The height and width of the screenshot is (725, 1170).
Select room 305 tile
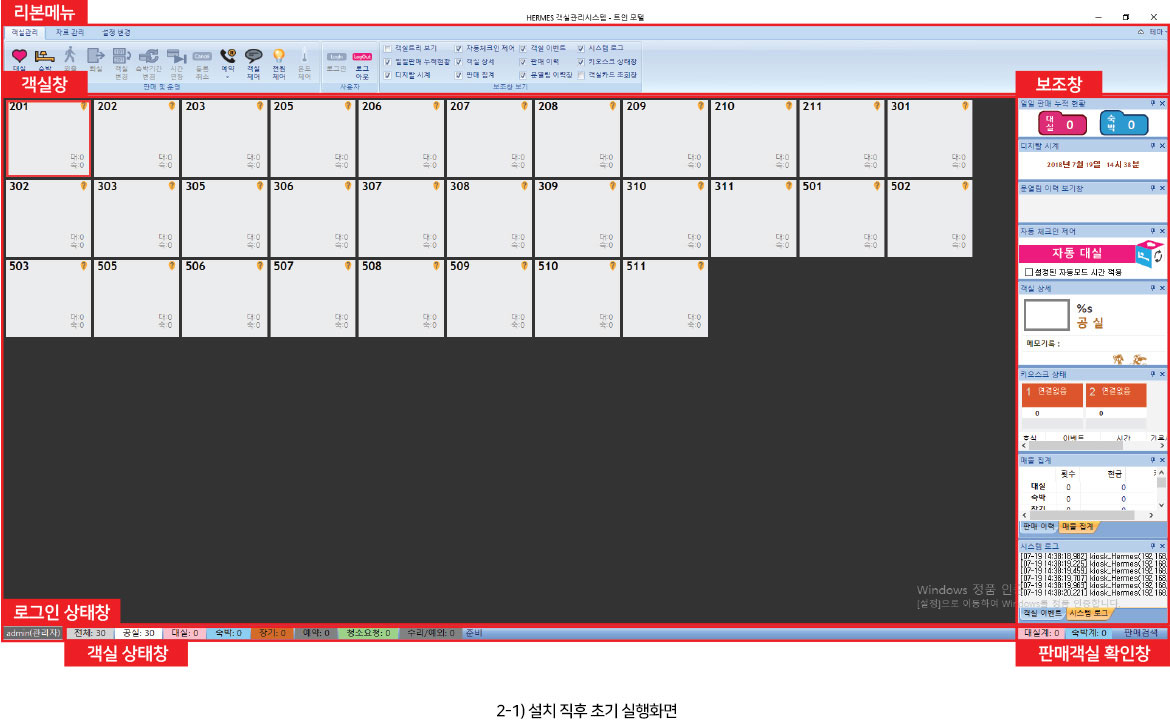(x=225, y=218)
